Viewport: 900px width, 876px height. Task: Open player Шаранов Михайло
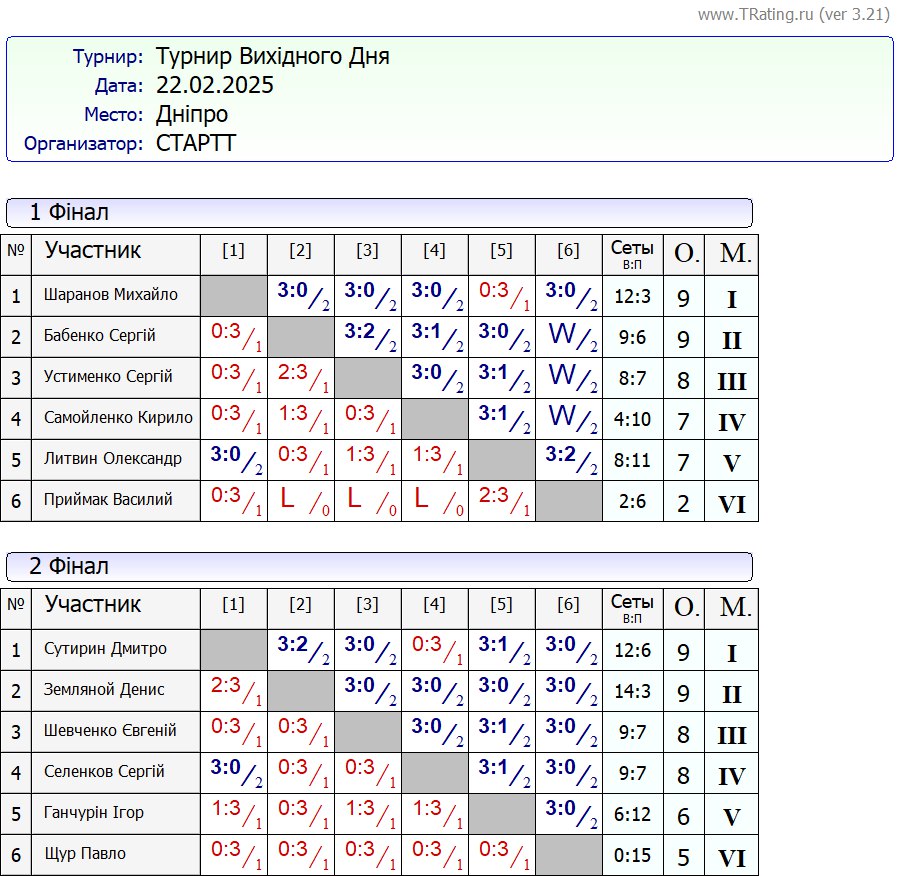click(111, 295)
